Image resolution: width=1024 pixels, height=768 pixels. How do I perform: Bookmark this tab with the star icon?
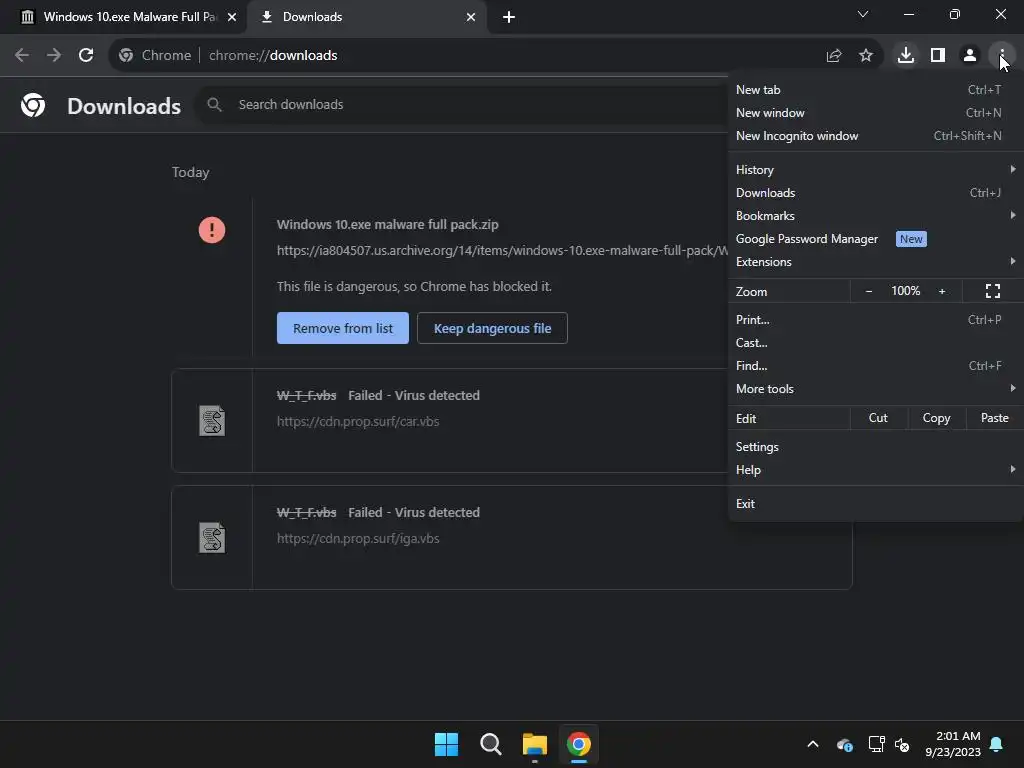(x=866, y=56)
